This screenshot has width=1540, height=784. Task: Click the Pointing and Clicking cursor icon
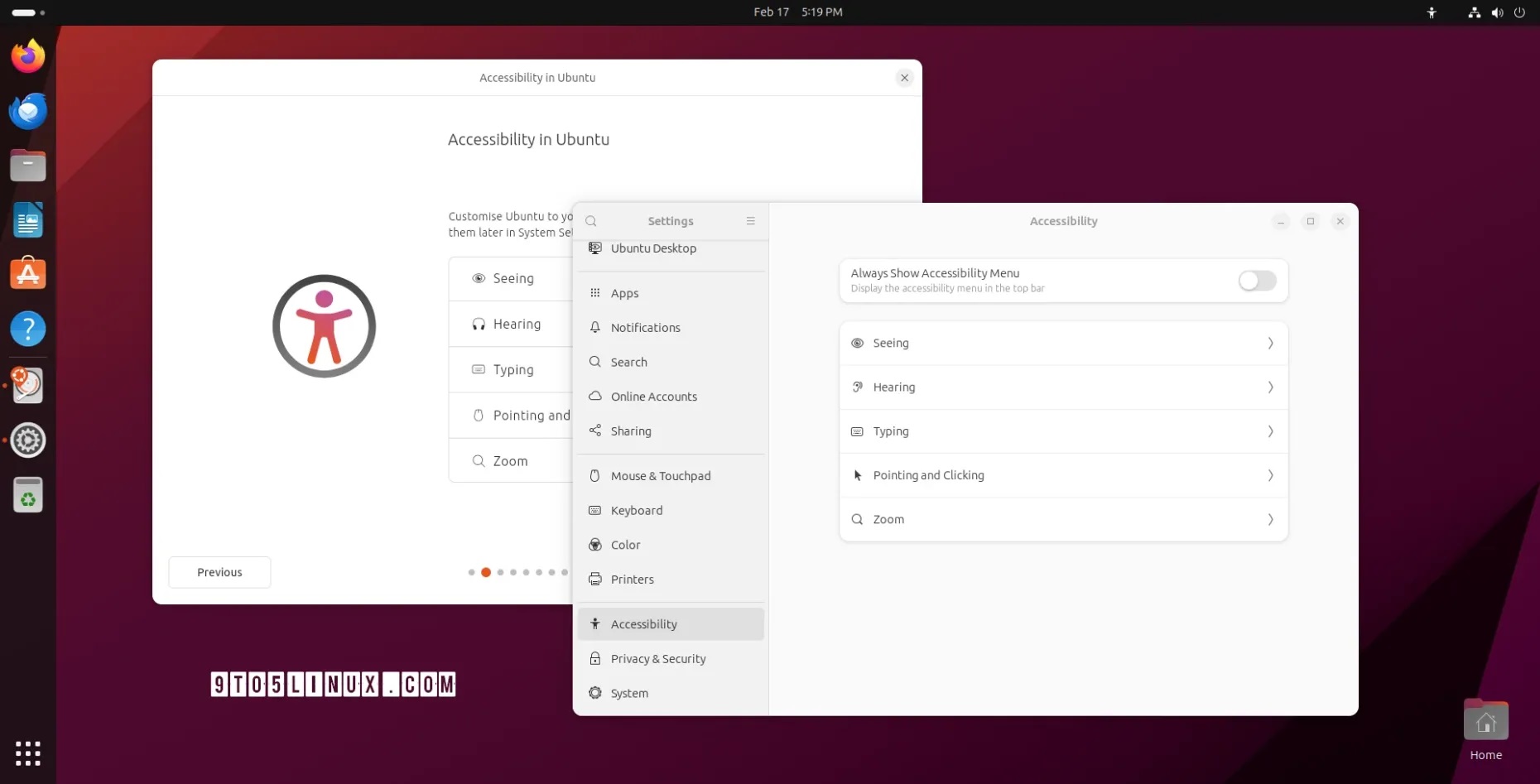pyautogui.click(x=858, y=475)
